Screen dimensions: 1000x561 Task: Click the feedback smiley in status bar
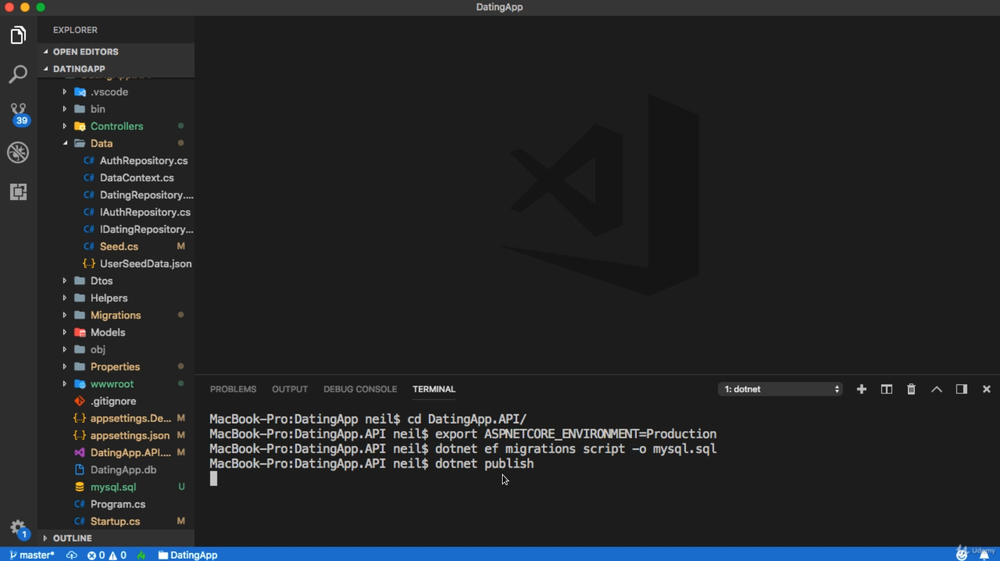(961, 555)
